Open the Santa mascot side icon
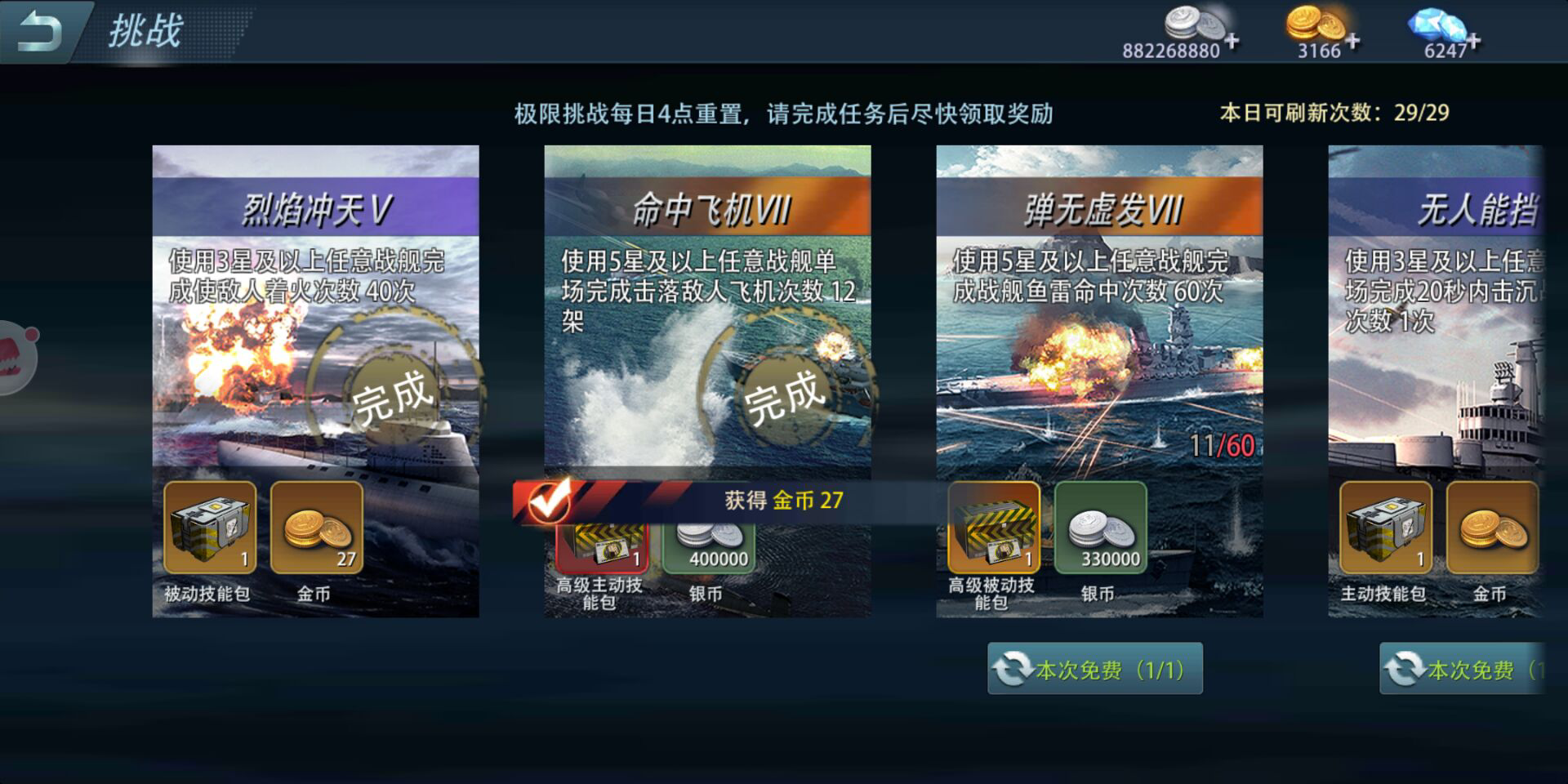The width and height of the screenshot is (1568, 784). click(16, 358)
